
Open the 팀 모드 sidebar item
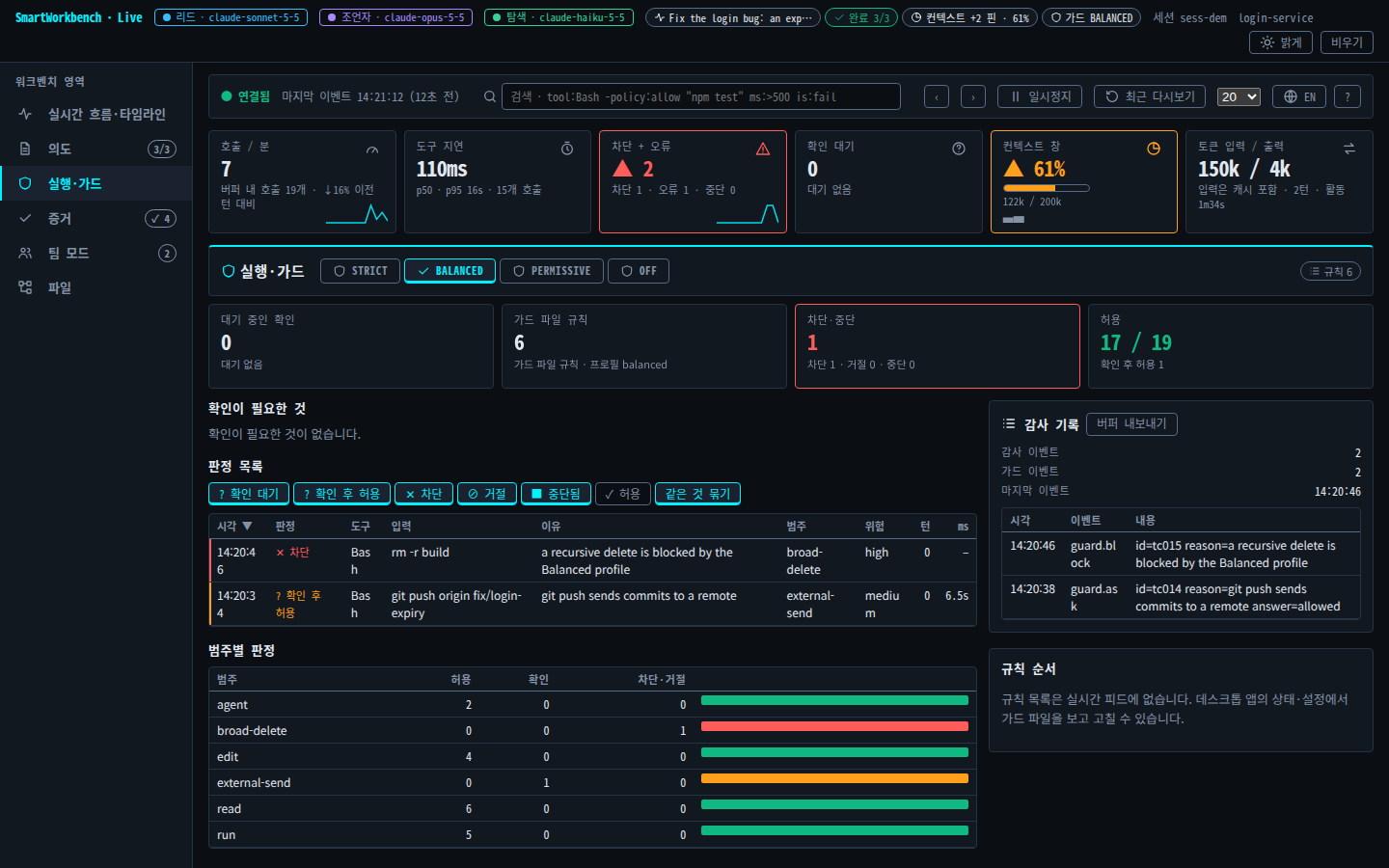coord(95,253)
